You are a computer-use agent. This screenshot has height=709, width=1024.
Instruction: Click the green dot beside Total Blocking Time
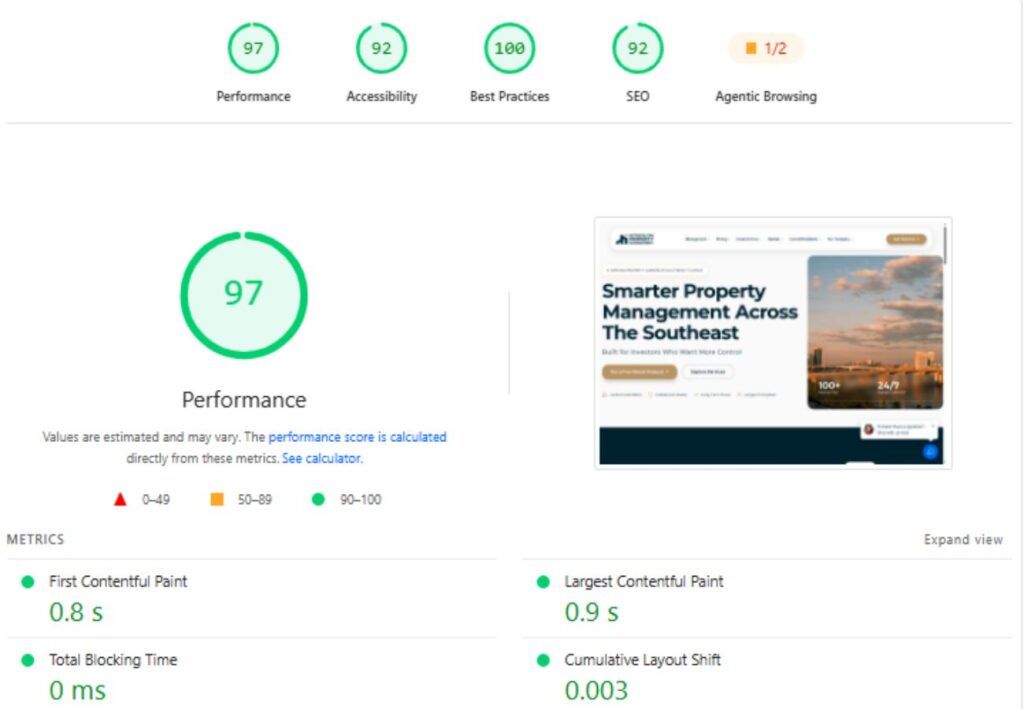click(27, 660)
